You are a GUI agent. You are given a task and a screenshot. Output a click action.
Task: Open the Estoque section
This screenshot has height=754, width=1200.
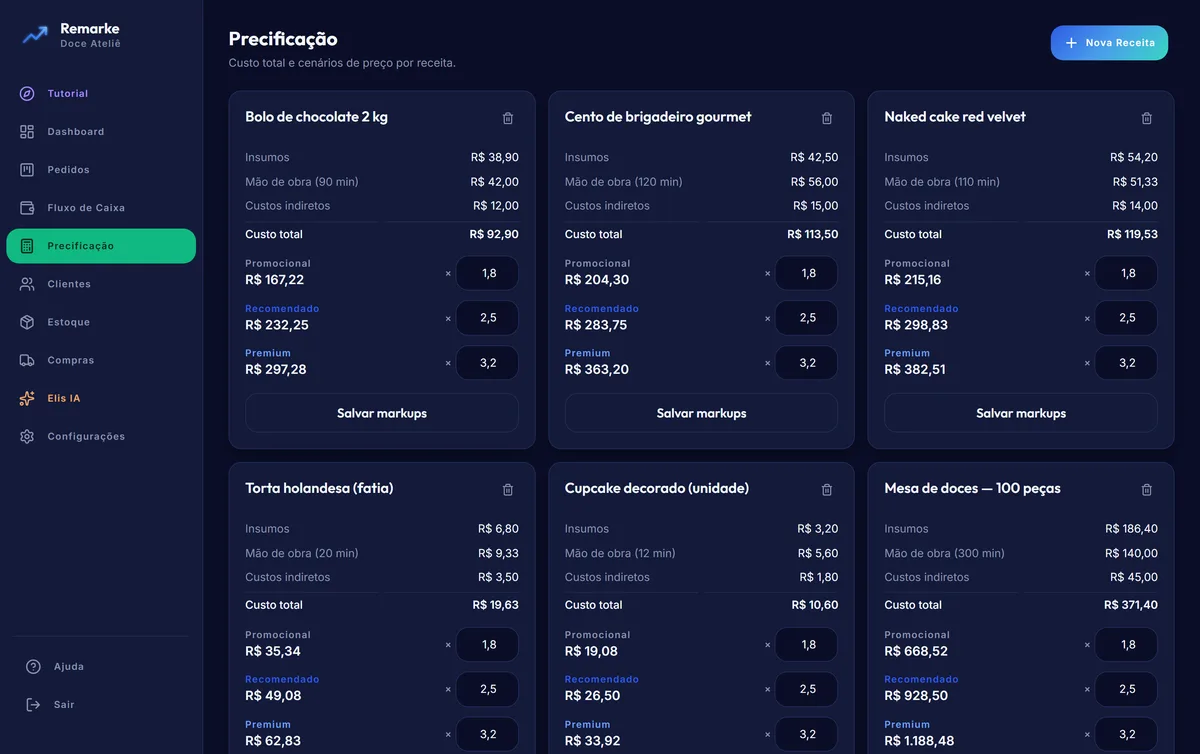[101, 322]
